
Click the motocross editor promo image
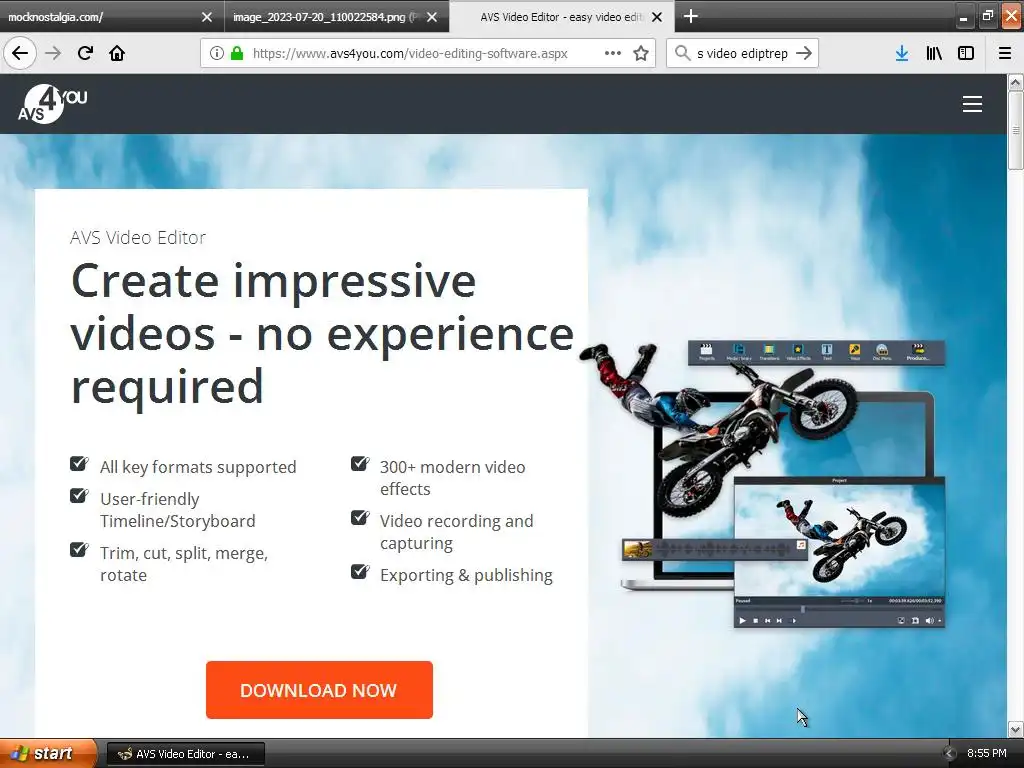(764, 483)
